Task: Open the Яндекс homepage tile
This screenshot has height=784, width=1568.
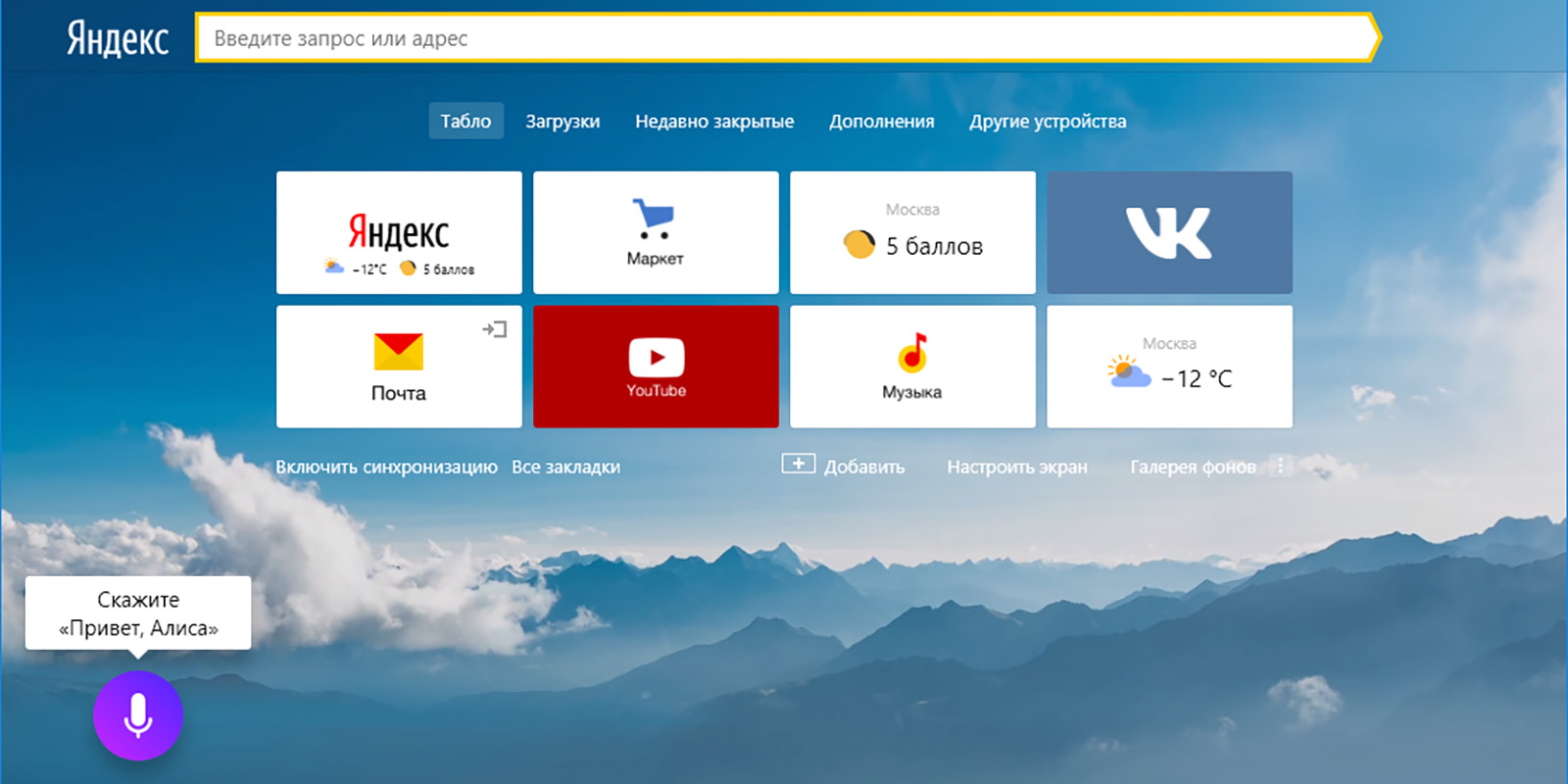Action: 399,232
